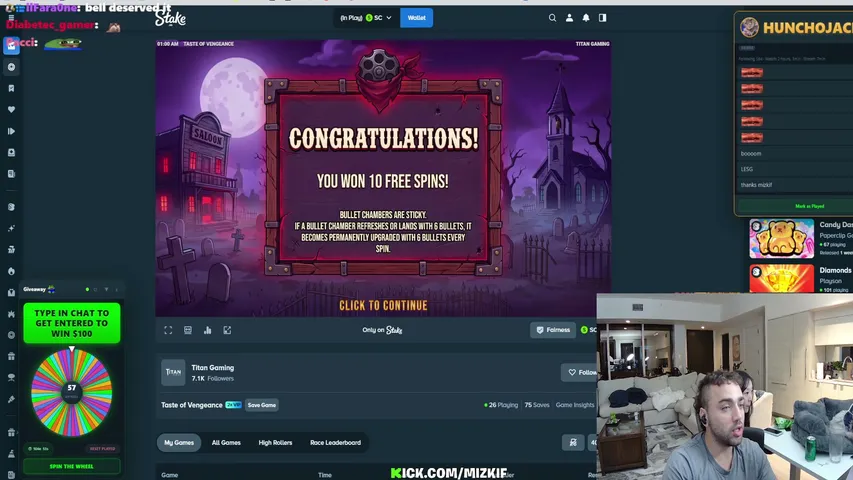This screenshot has height=480, width=853.
Task: Spin the giveaway wheel
Action: (x=72, y=466)
